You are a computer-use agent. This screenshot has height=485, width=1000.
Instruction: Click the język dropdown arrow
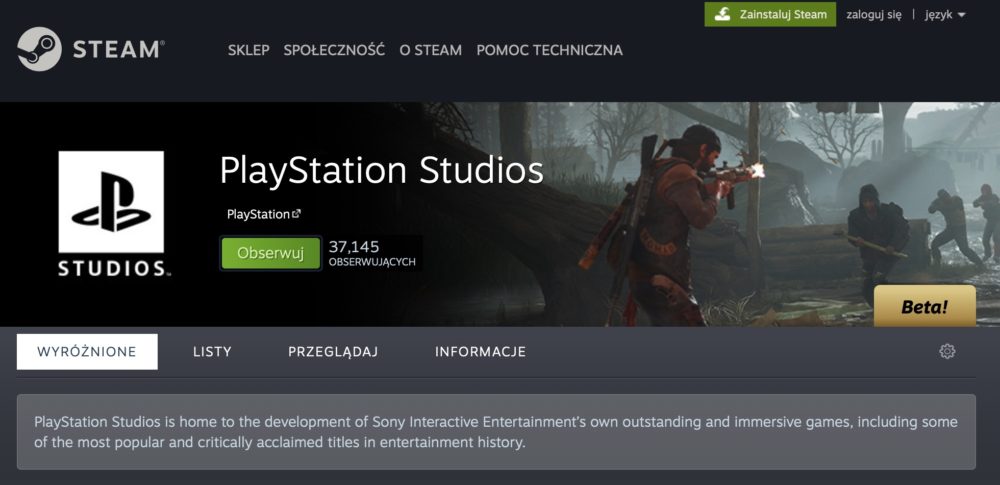(962, 15)
